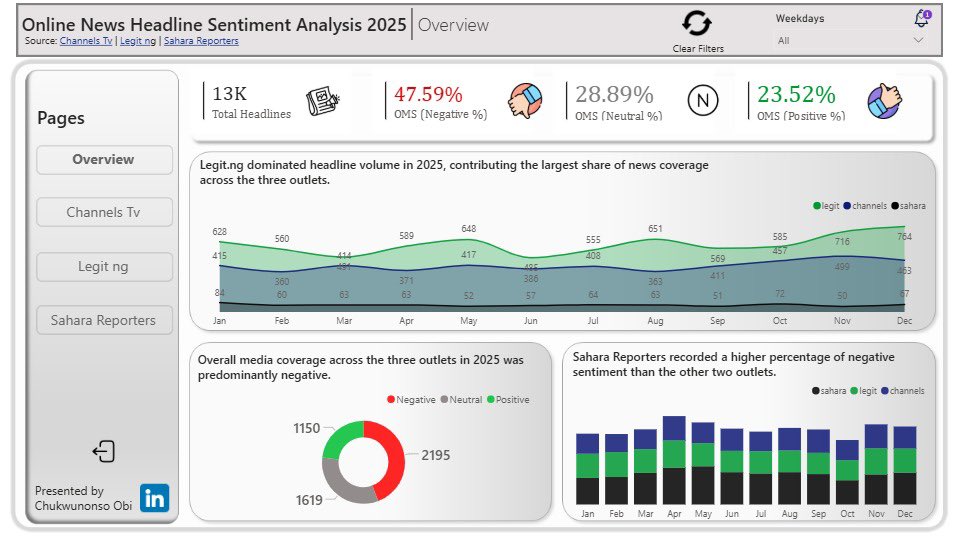Click the Clear Filters refresh icon

(x=697, y=24)
